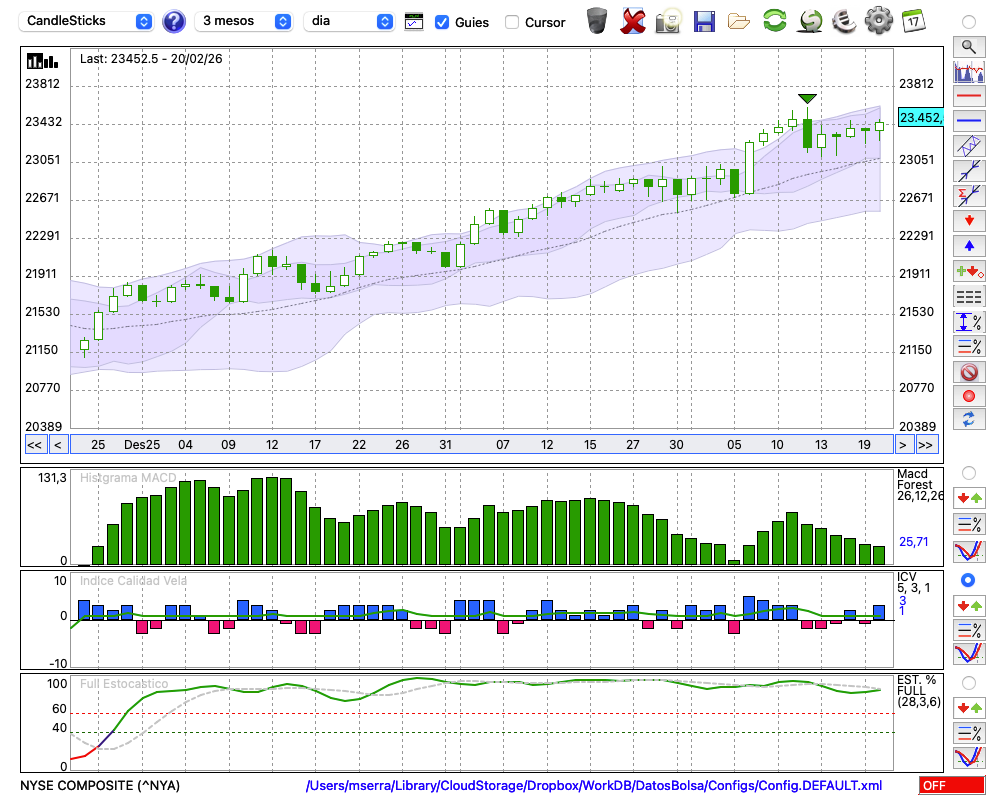Select the red horizontal line tool
This screenshot has height=800, width=1000.
pos(969,96)
